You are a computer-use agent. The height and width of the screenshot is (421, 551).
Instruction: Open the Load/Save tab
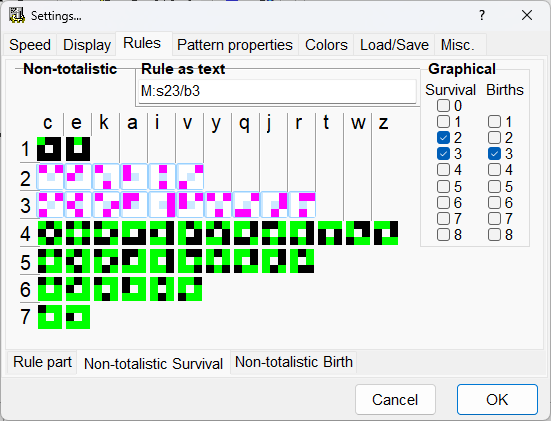[394, 45]
